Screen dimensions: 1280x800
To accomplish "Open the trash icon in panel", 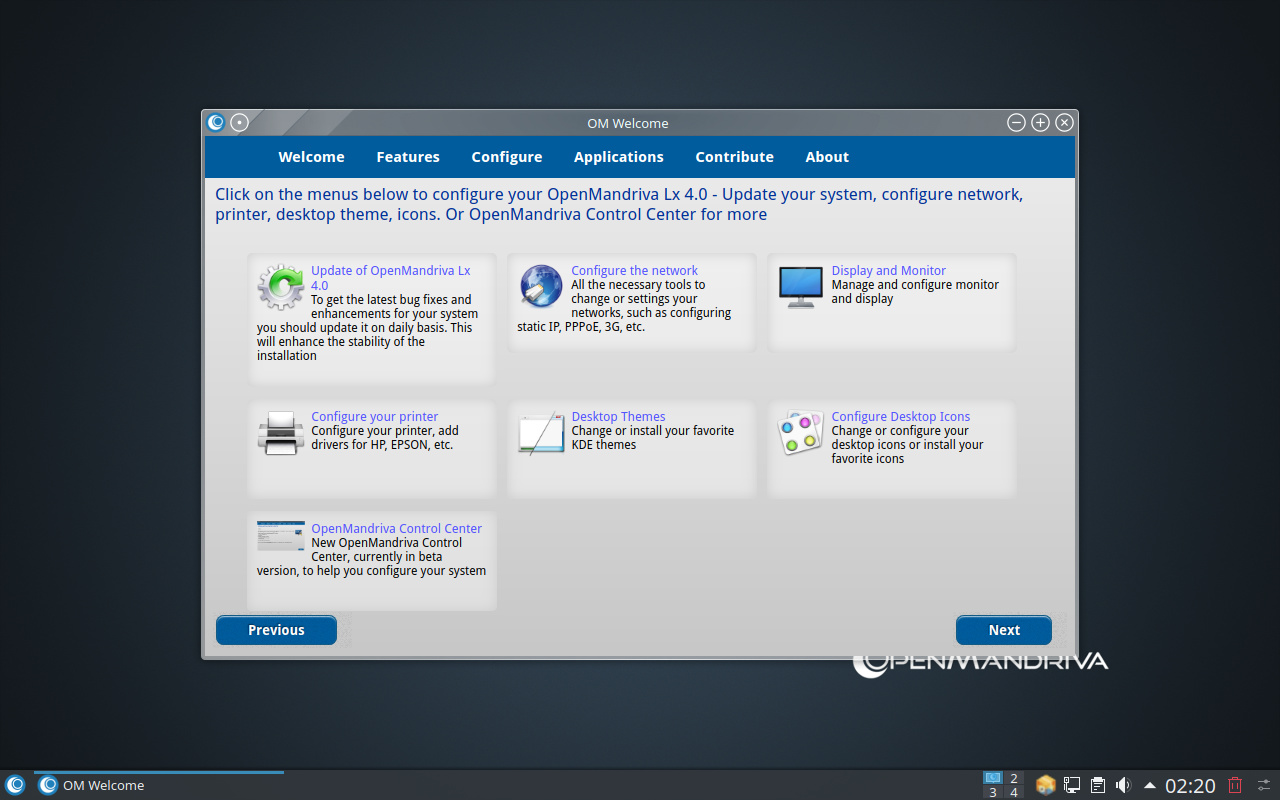I will [1235, 785].
